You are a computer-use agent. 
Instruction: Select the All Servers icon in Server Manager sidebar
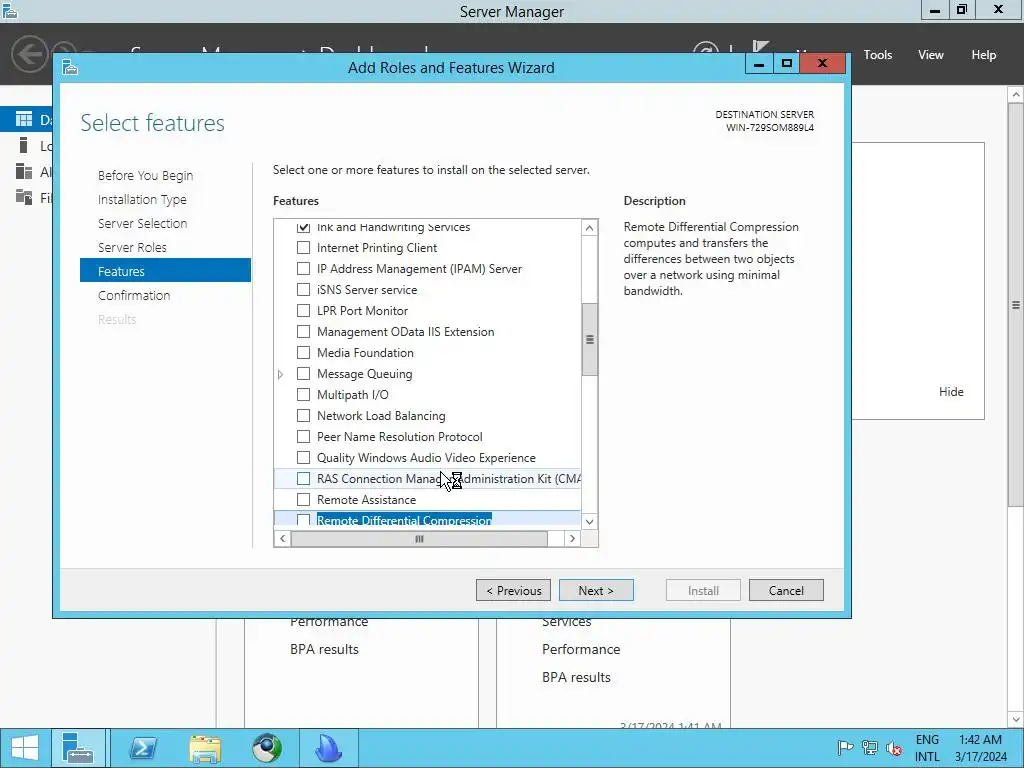24,171
